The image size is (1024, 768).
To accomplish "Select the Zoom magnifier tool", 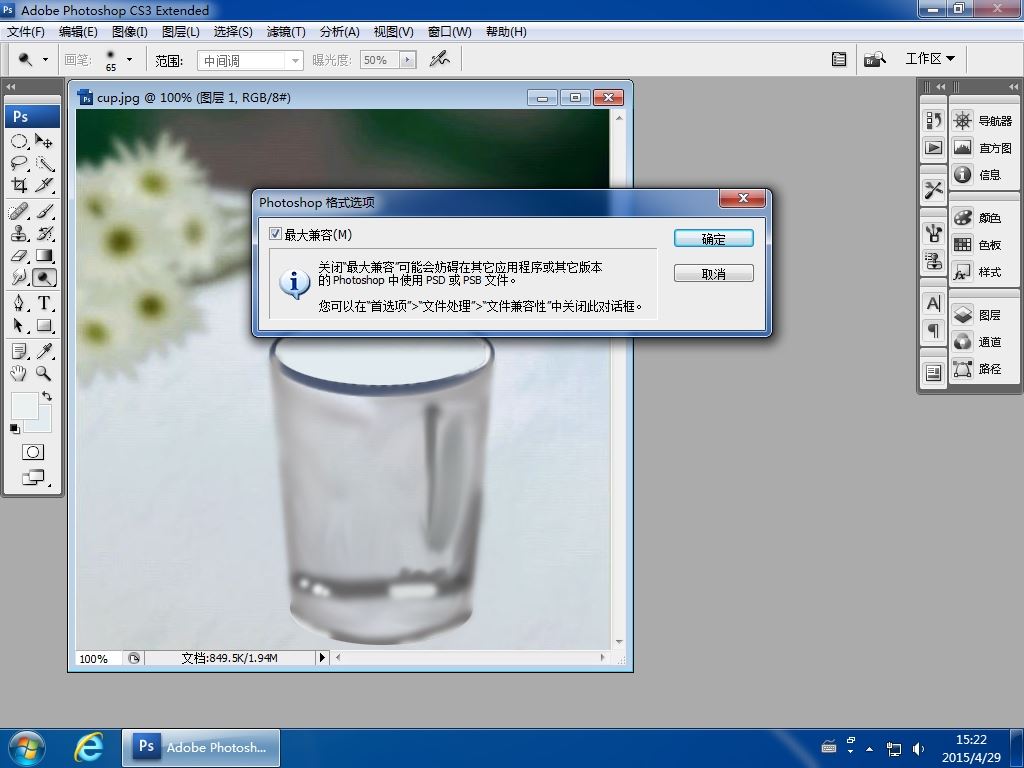I will click(x=44, y=374).
